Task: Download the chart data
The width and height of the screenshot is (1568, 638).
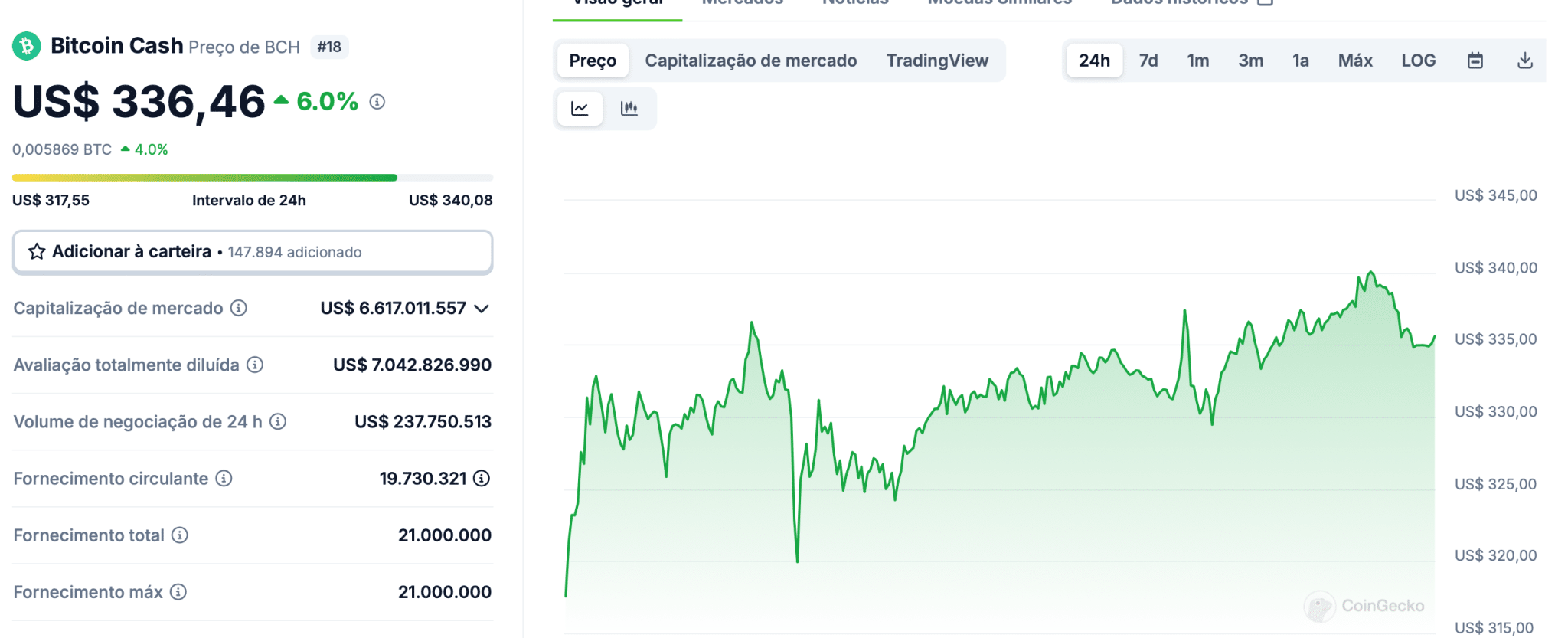Action: [x=1525, y=61]
